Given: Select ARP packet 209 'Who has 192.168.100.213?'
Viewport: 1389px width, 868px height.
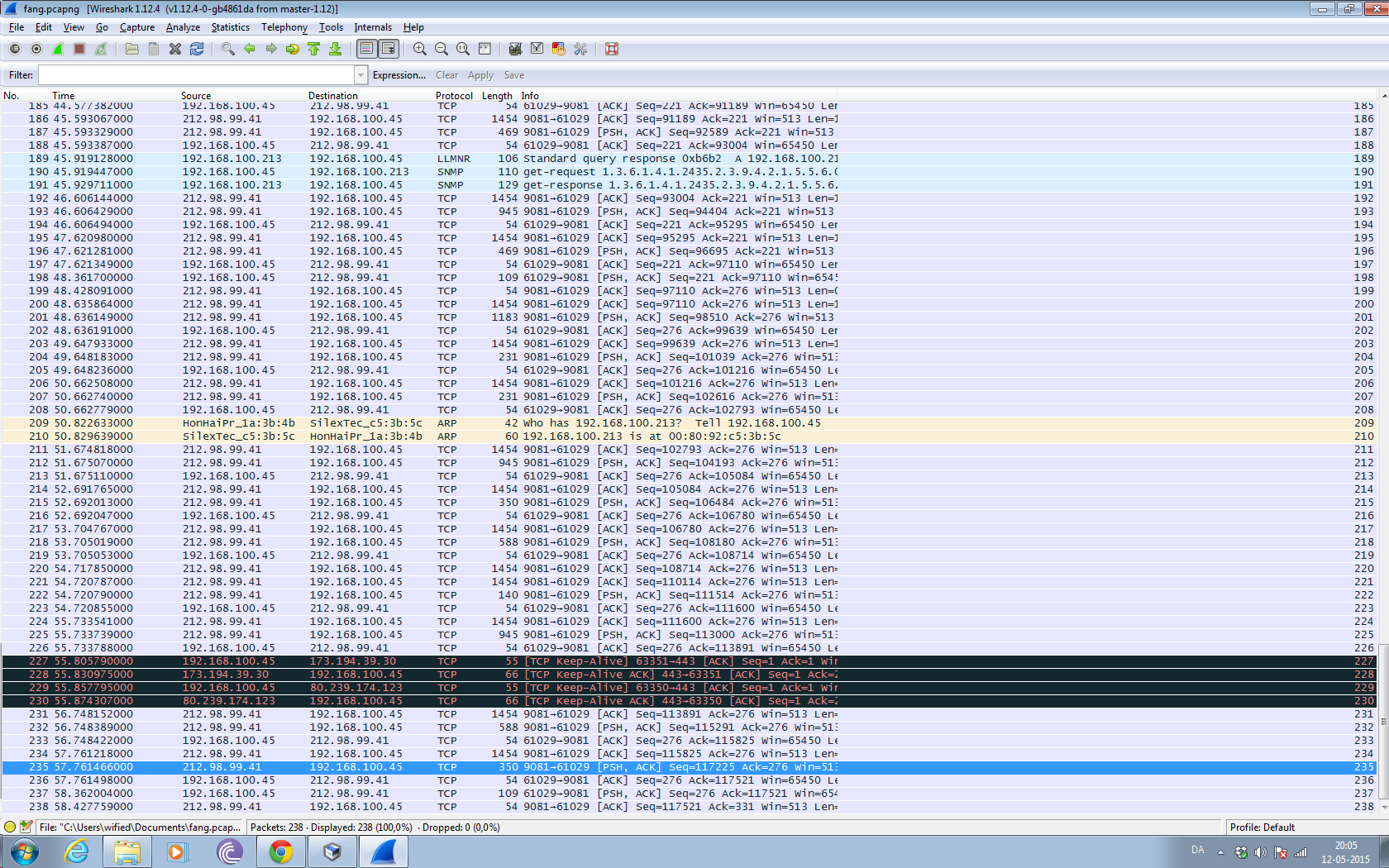Looking at the screenshot, I should [x=688, y=423].
